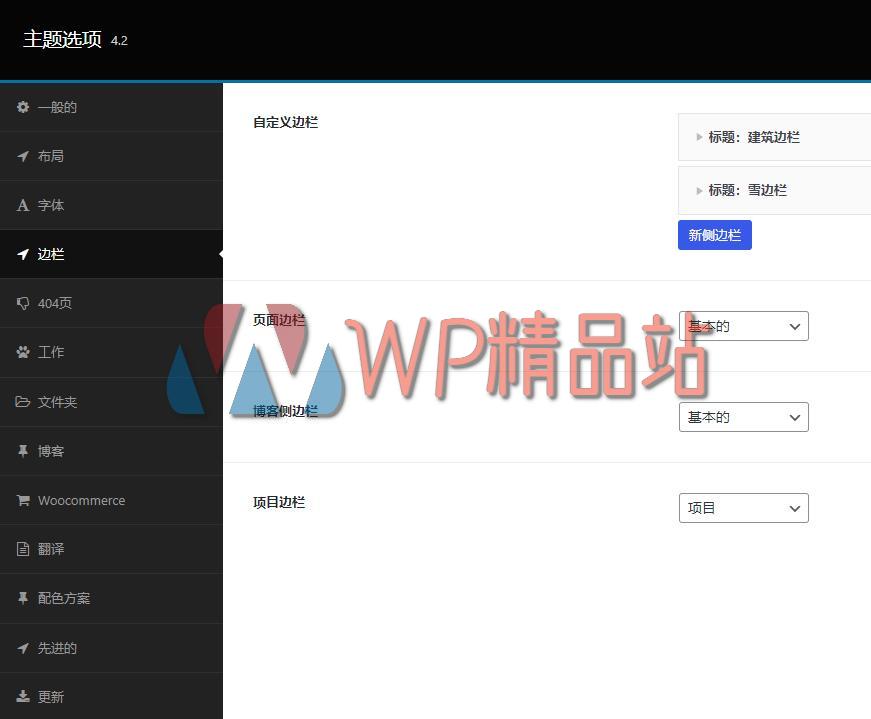This screenshot has height=719, width=871.
Task: Select the 配色方案 pin icon
Action: [x=22, y=598]
